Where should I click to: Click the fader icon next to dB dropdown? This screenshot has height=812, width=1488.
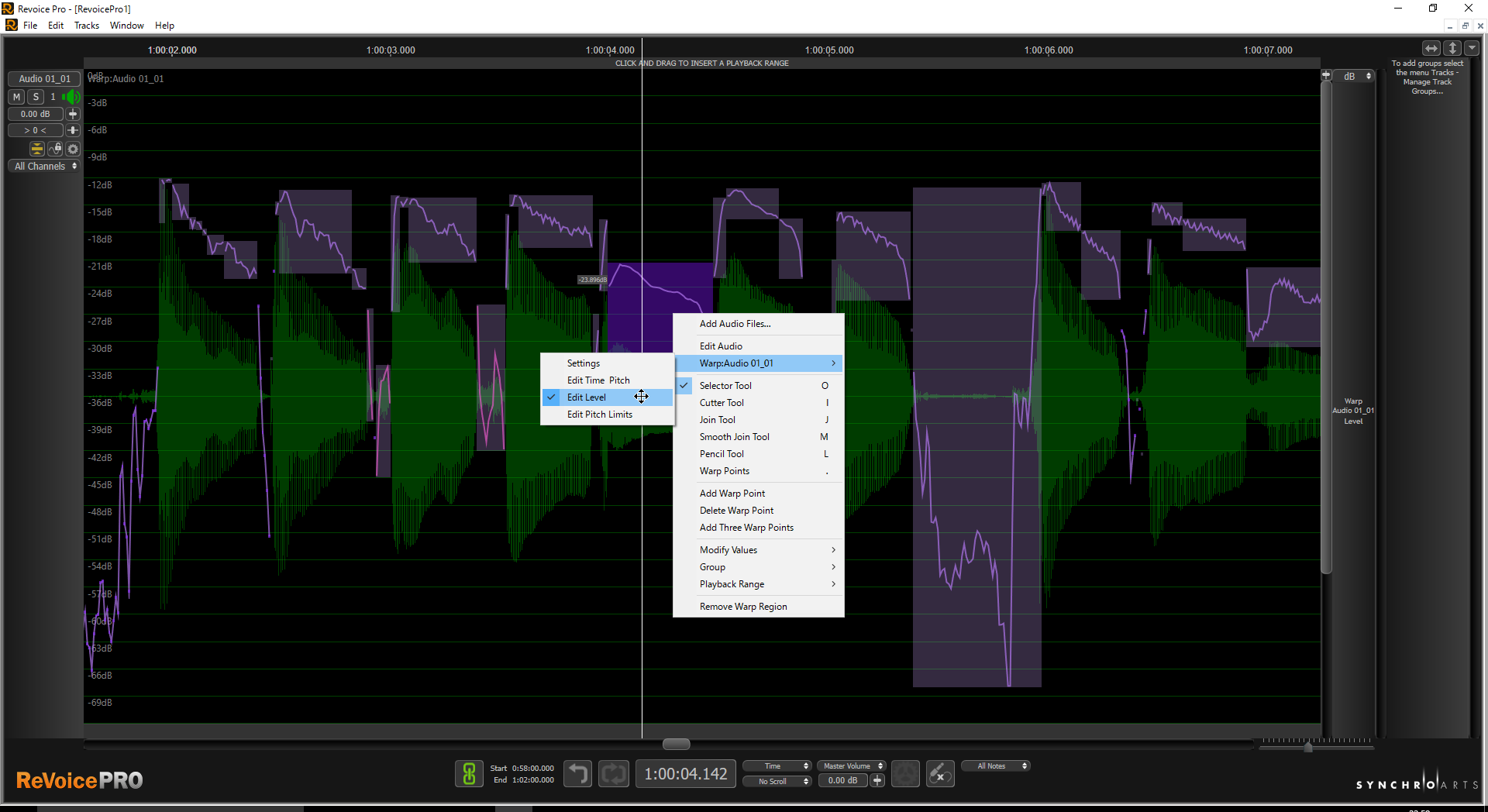click(1326, 76)
